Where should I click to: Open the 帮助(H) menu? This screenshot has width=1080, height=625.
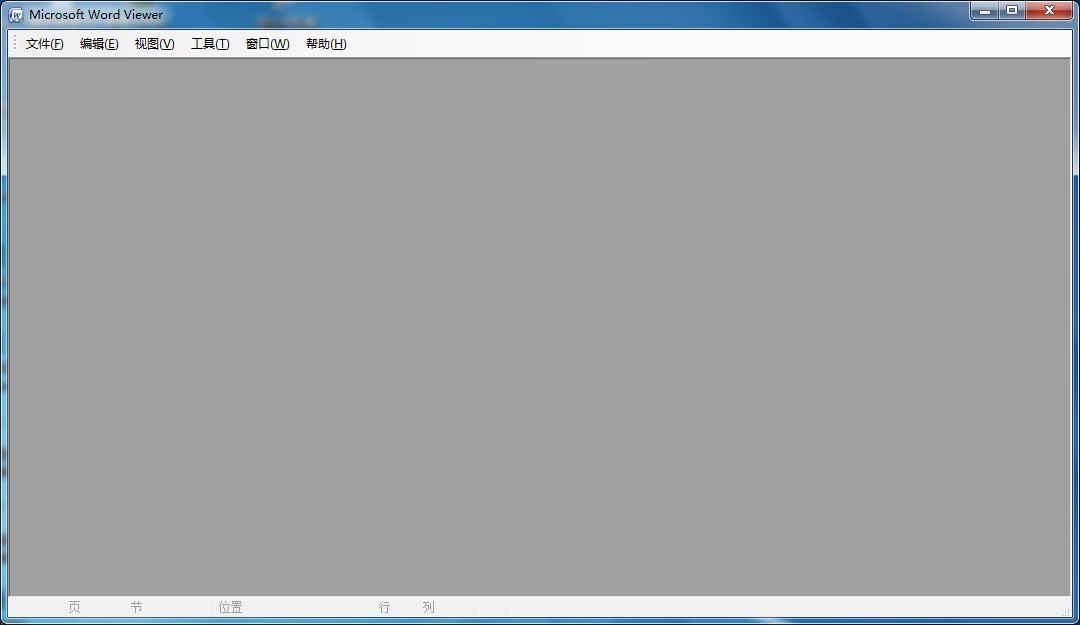coord(326,44)
